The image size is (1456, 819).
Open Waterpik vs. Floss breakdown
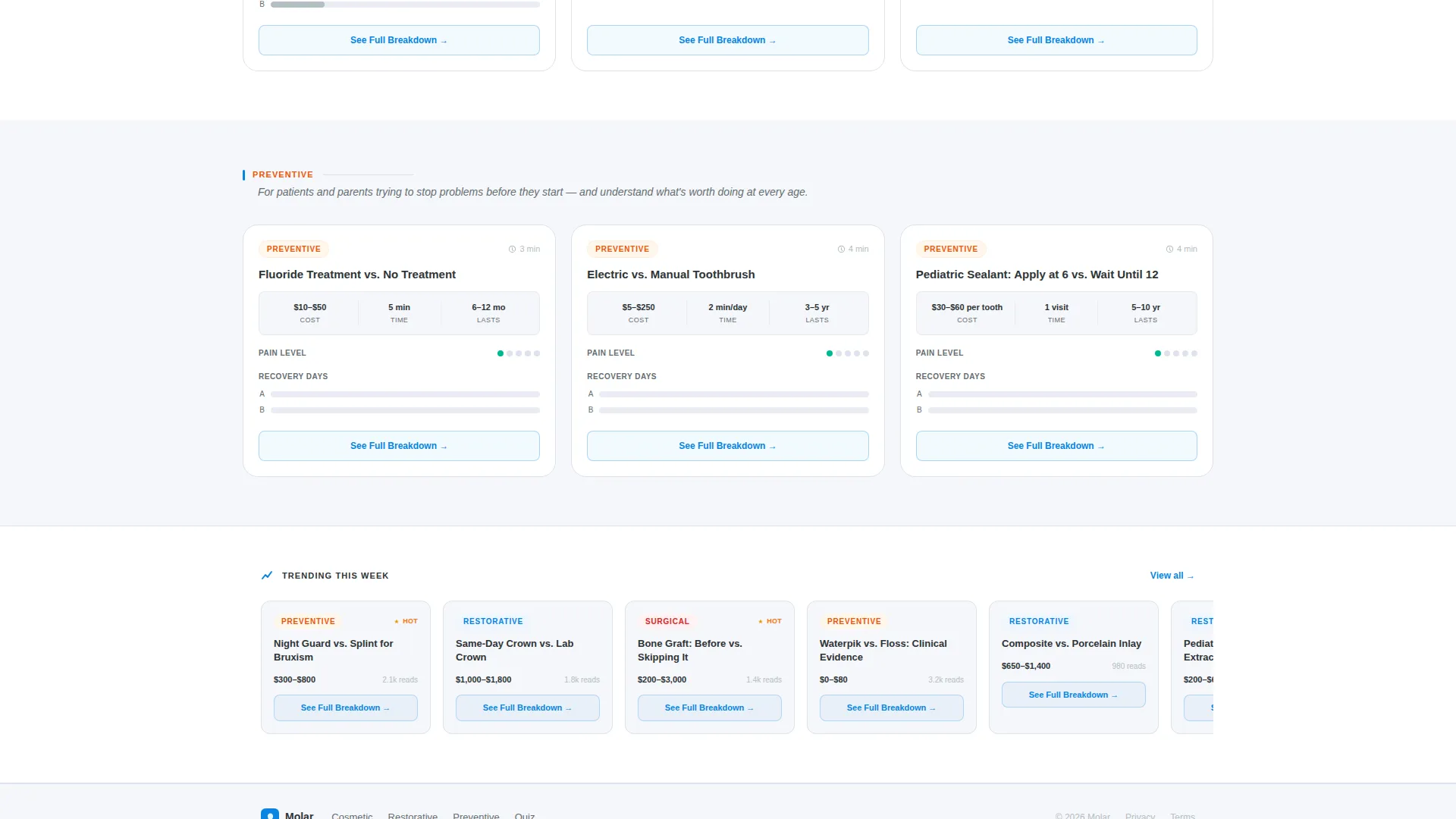892,708
